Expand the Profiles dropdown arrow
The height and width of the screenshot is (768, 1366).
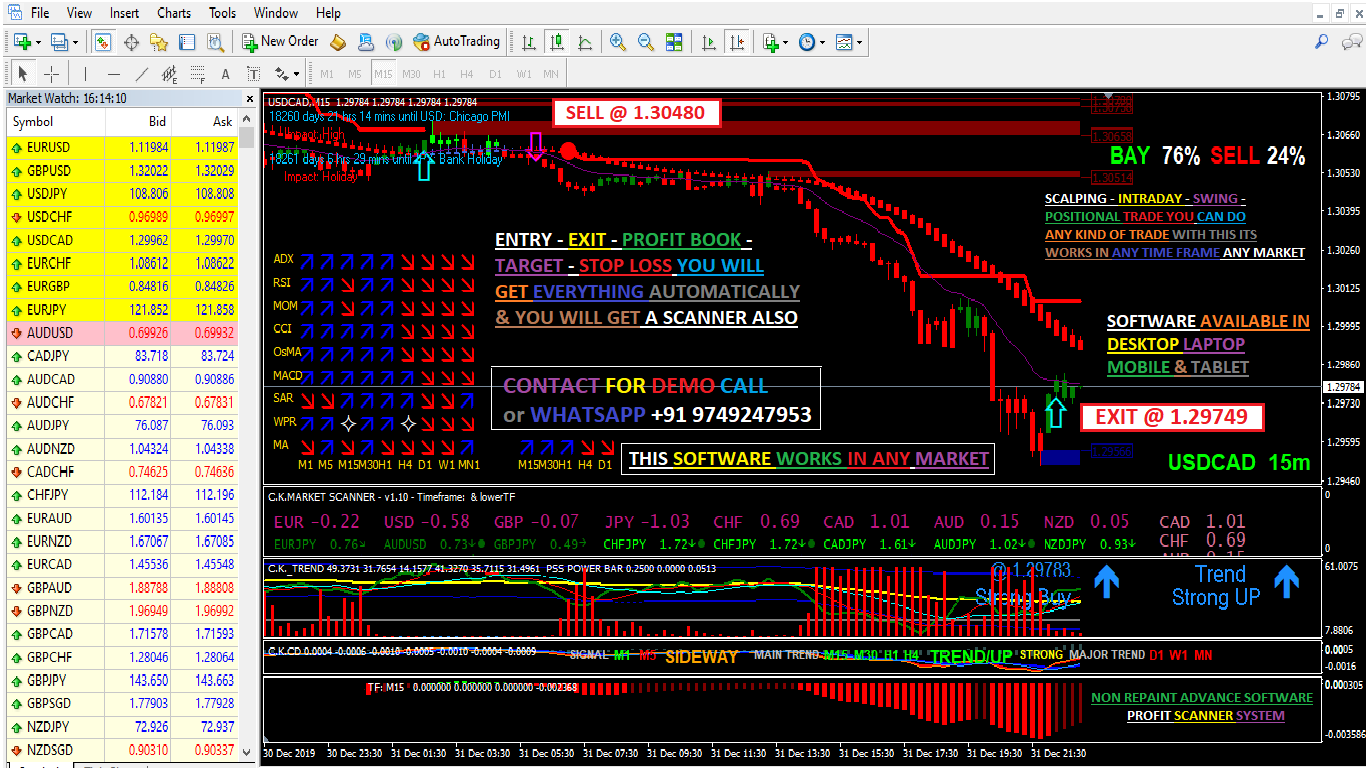[x=75, y=43]
